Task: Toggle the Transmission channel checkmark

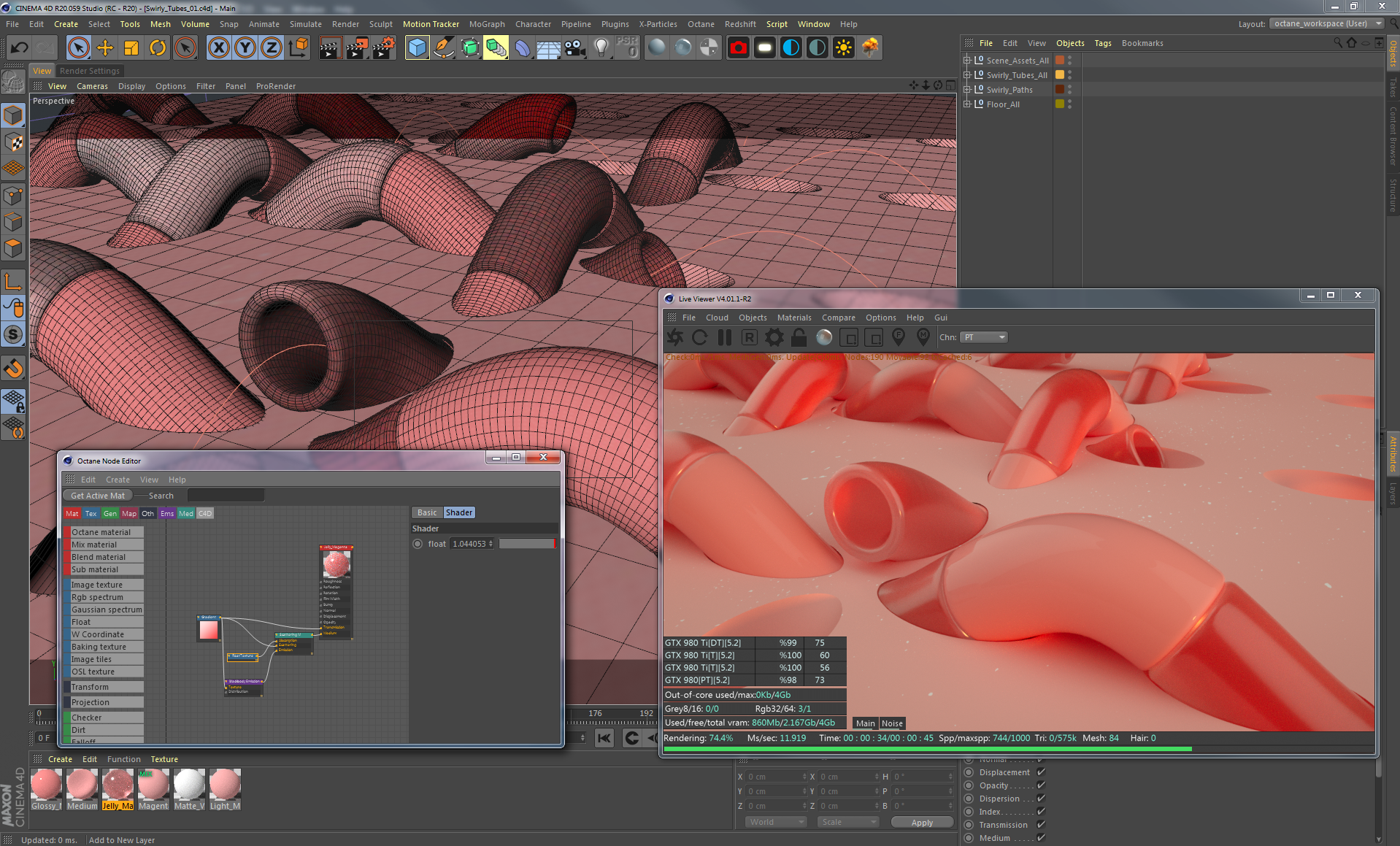Action: pyautogui.click(x=1042, y=824)
